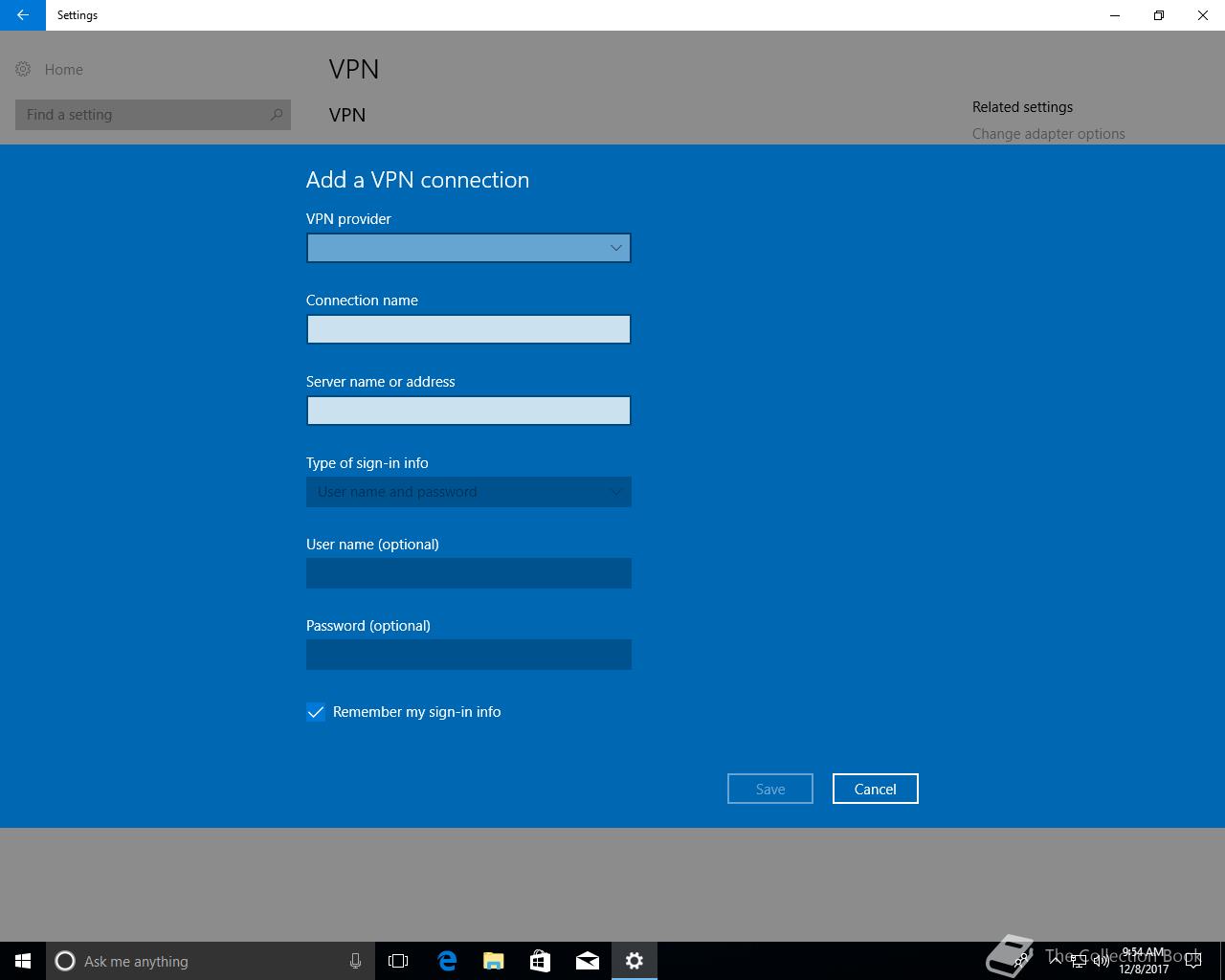Click the User name (optional) field
Screen dimensions: 1225x980
click(x=469, y=573)
